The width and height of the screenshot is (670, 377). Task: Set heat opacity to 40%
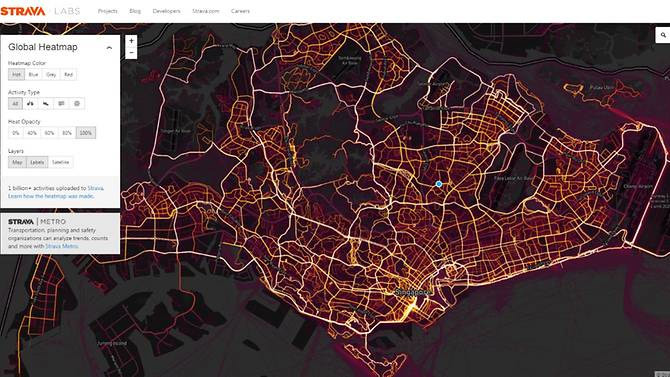[32, 133]
